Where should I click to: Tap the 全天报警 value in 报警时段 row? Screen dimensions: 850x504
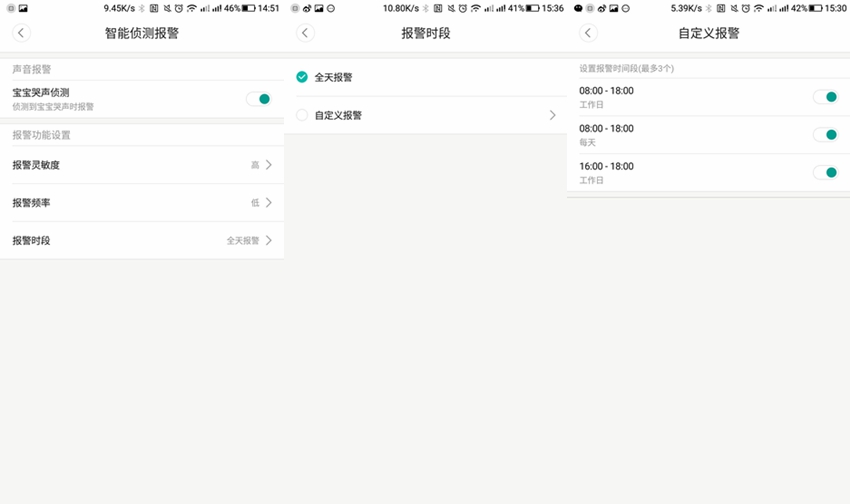tap(242, 241)
